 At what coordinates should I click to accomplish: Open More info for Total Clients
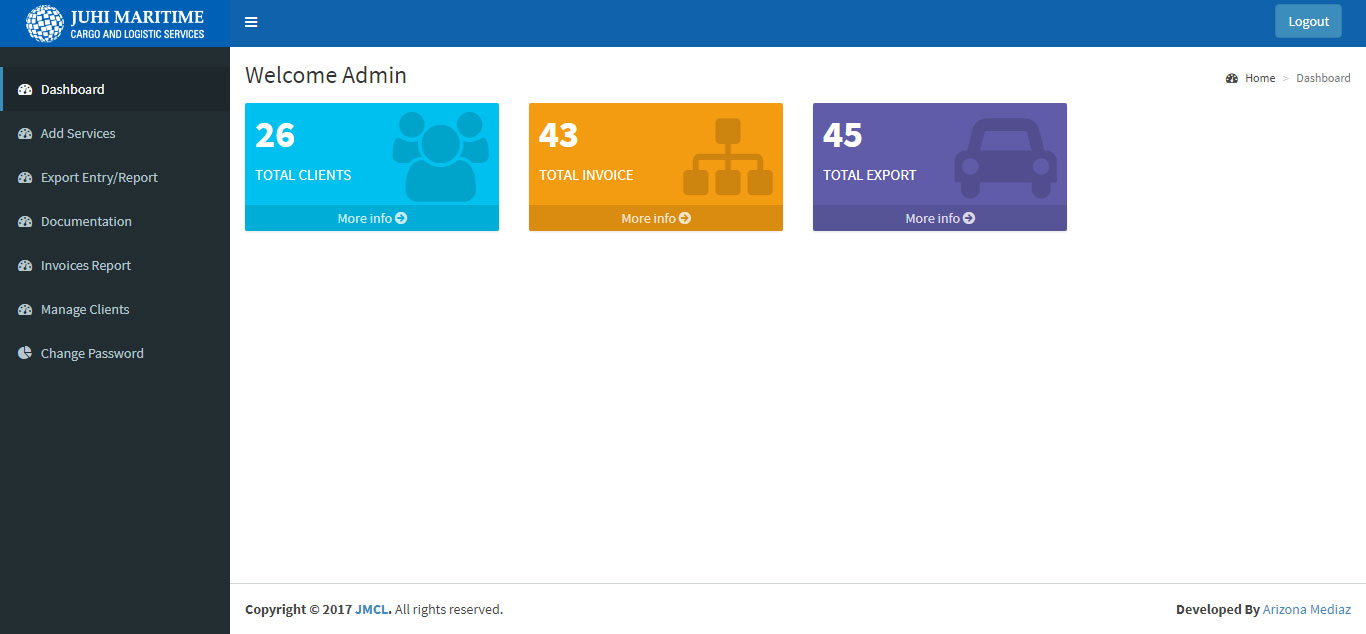[372, 218]
